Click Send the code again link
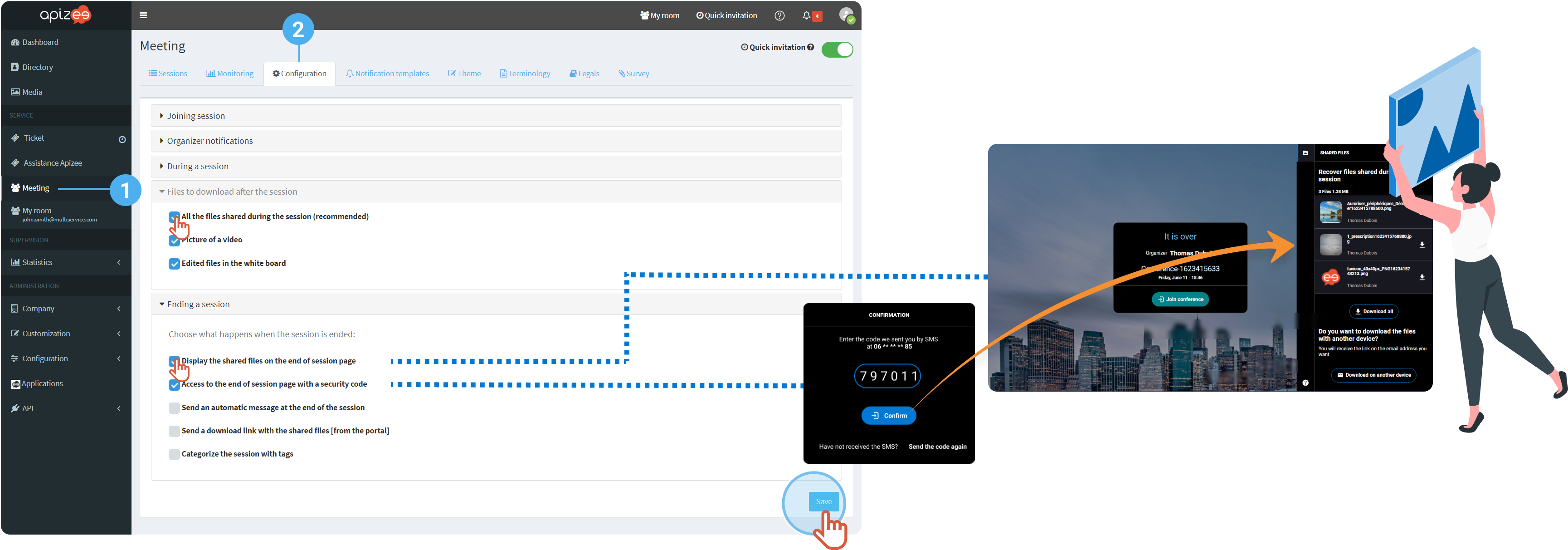The height and width of the screenshot is (550, 1568). pos(937,447)
